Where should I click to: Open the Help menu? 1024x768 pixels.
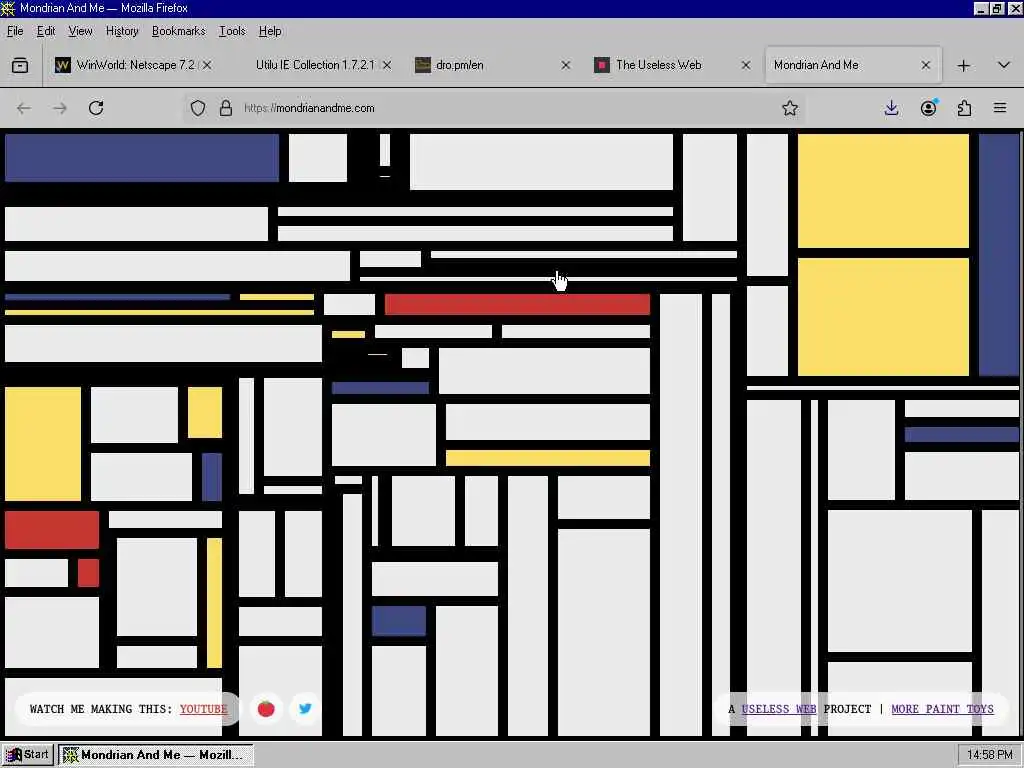(270, 31)
